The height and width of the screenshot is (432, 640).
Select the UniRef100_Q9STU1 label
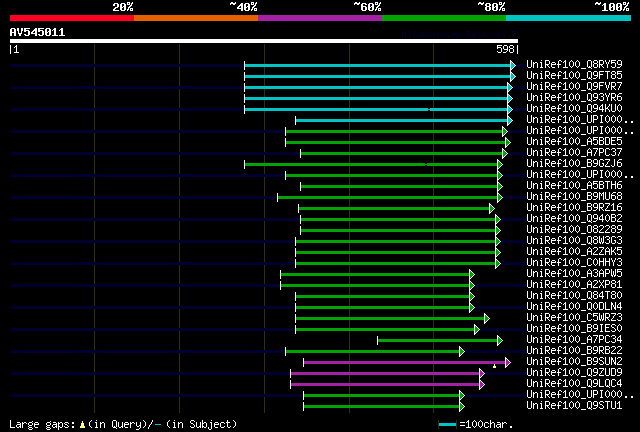574,406
